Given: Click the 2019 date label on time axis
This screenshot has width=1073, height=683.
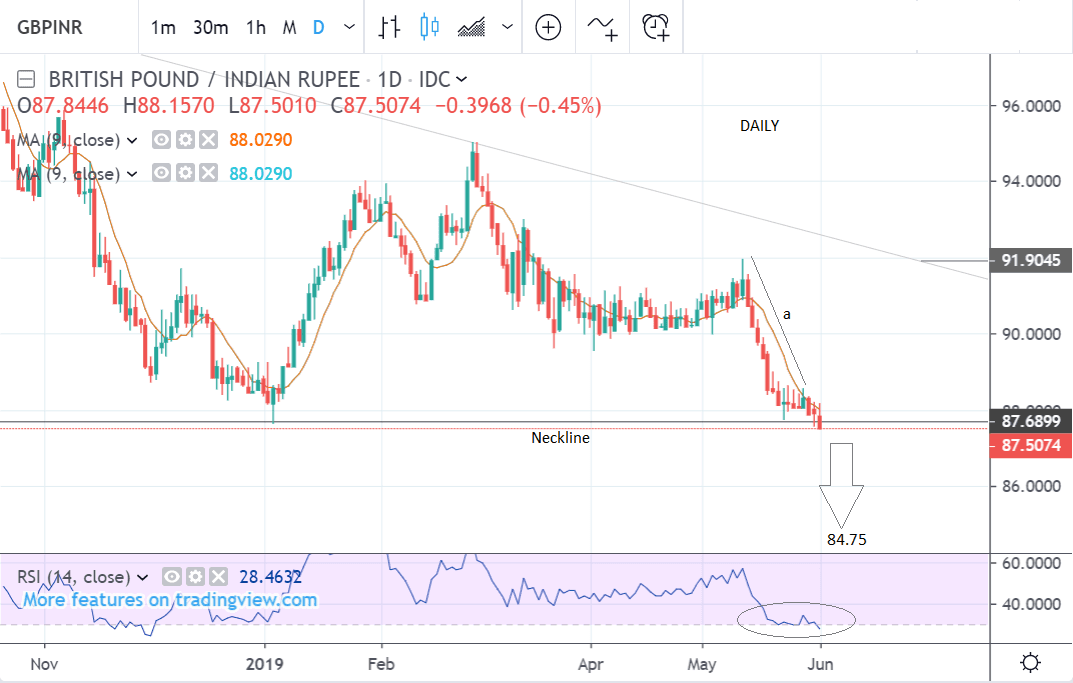Looking at the screenshot, I should (265, 664).
